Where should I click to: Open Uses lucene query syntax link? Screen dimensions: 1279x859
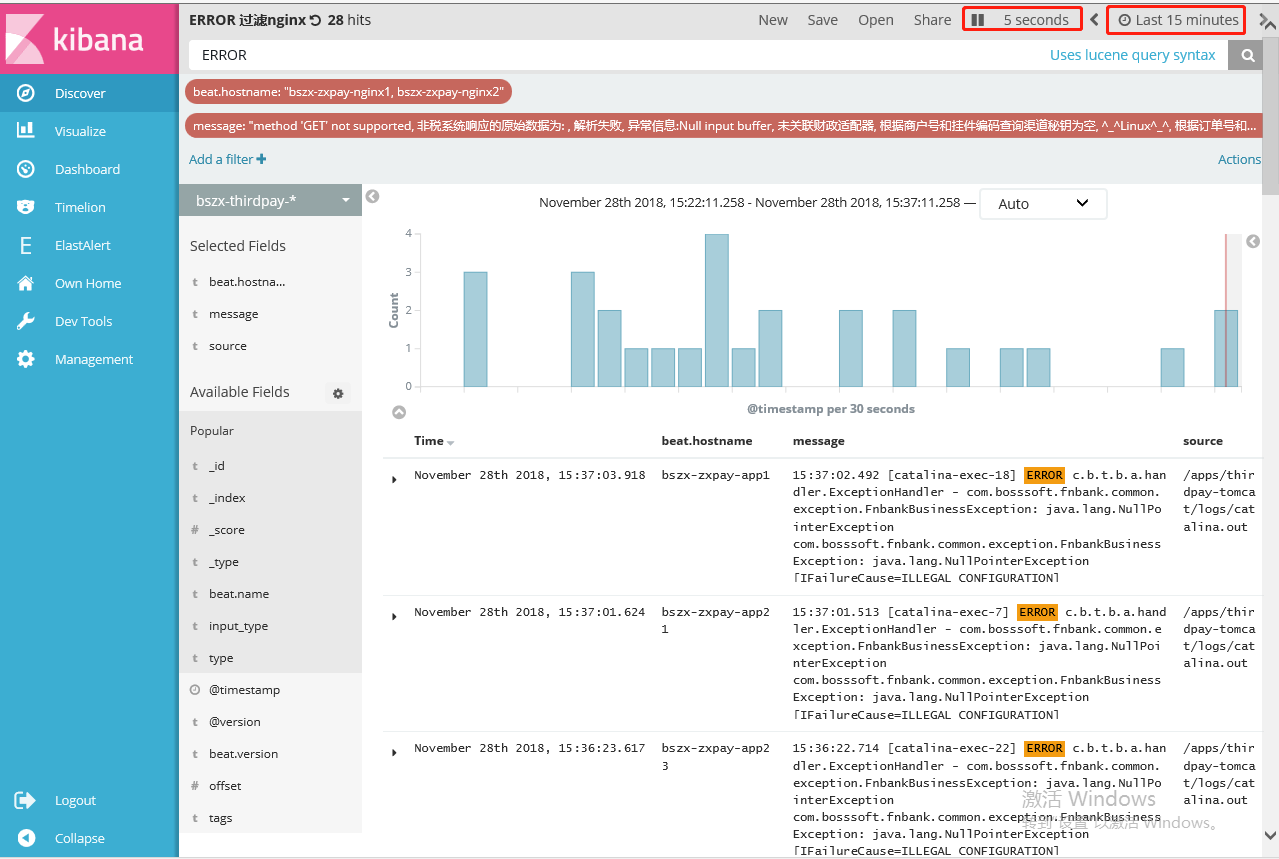[x=1133, y=55]
